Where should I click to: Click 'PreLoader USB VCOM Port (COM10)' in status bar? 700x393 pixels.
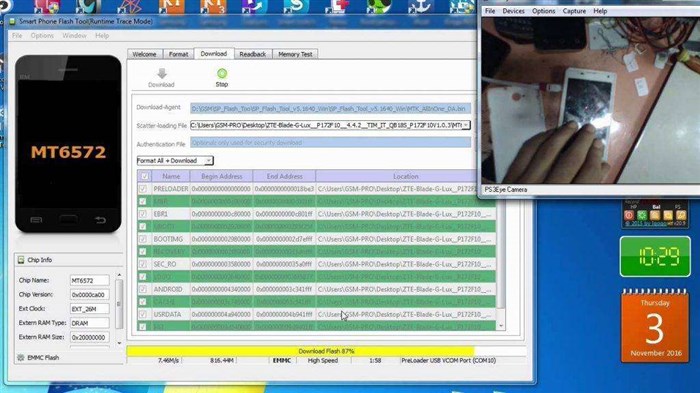pos(448,360)
